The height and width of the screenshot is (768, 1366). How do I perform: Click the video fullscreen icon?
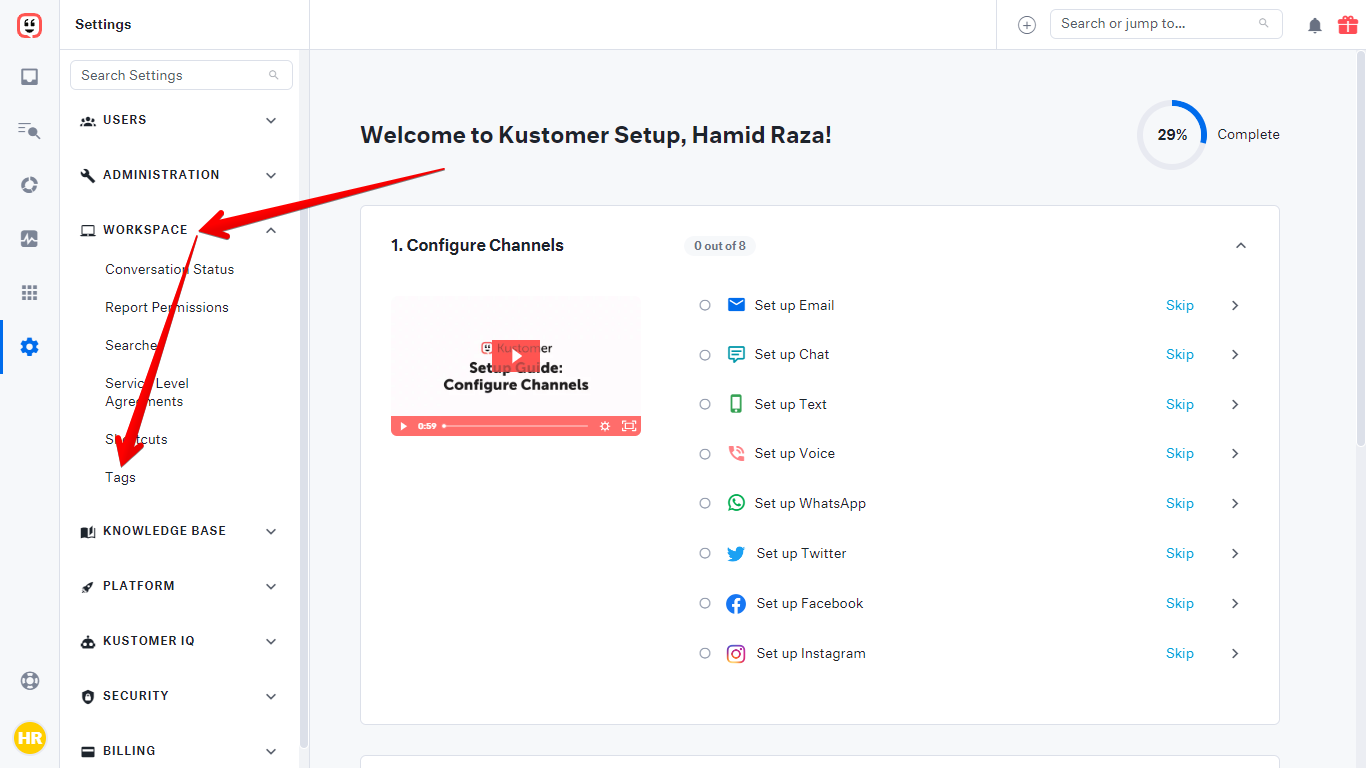[629, 426]
